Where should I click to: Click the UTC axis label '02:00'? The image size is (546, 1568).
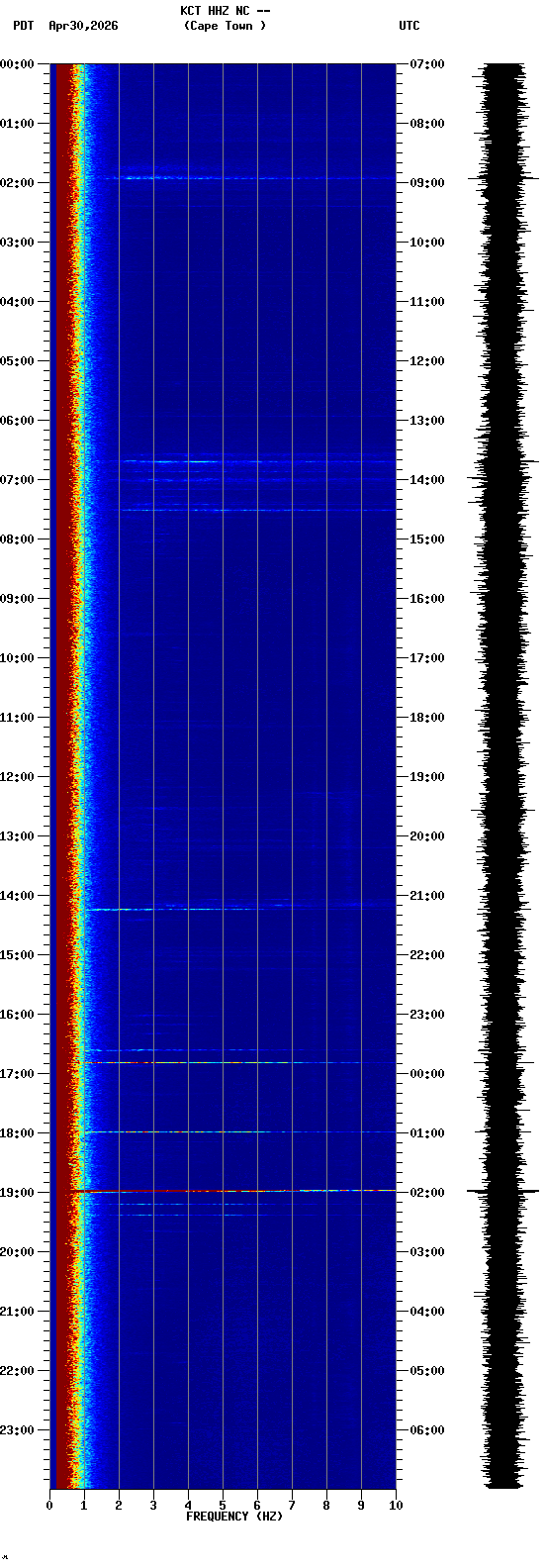point(427,1193)
